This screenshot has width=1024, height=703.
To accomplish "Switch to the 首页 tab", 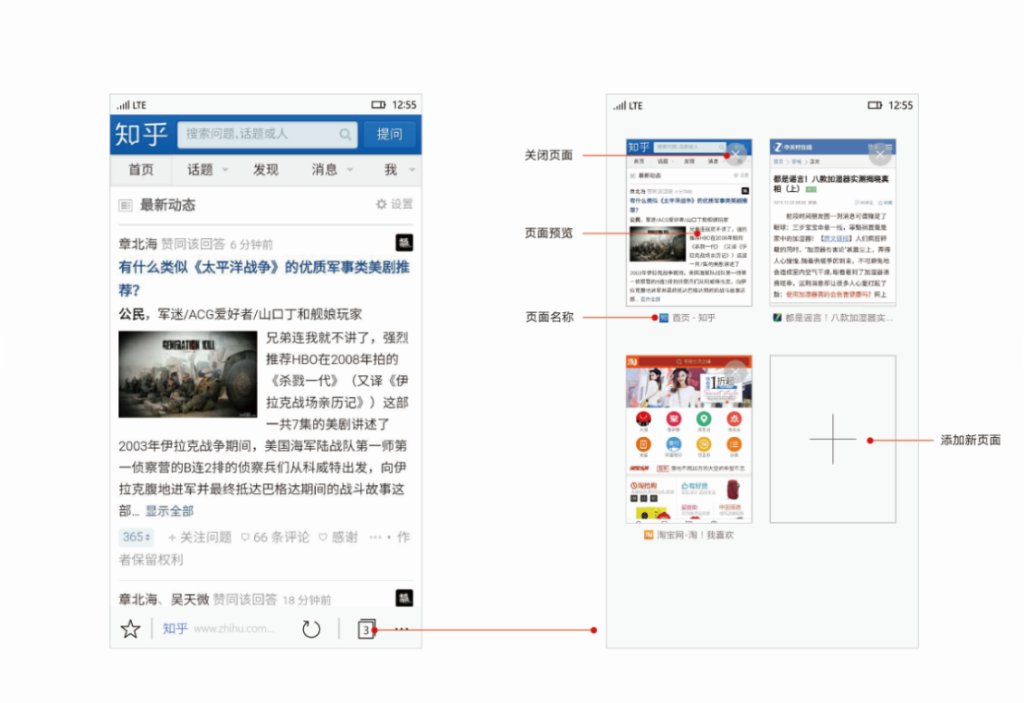I will 141,170.
